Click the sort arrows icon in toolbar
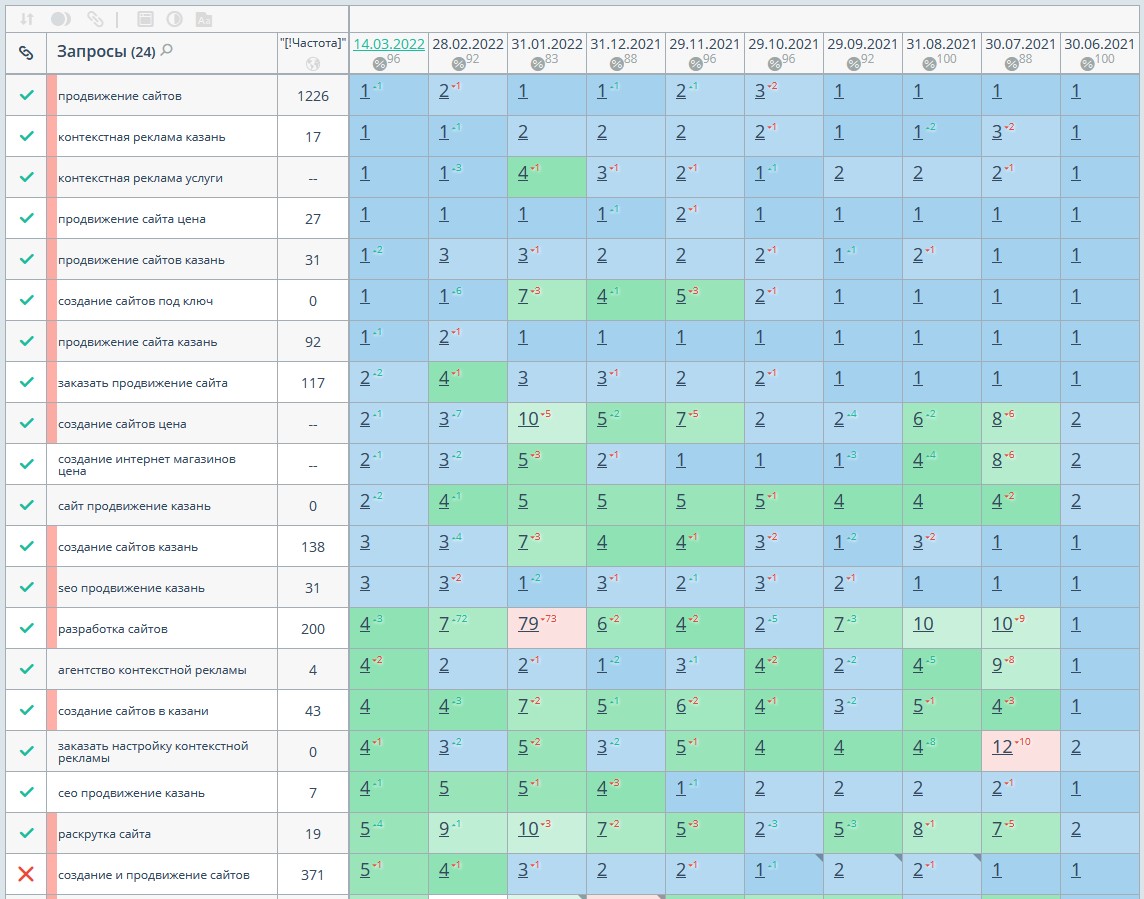The height and width of the screenshot is (899, 1144). (x=27, y=19)
